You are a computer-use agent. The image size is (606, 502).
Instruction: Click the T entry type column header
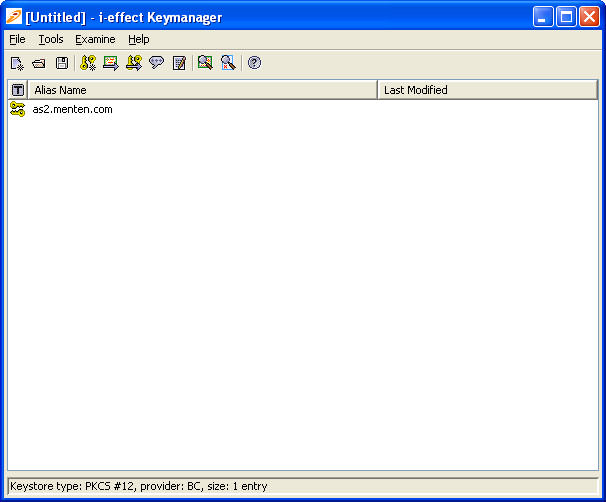click(x=17, y=90)
